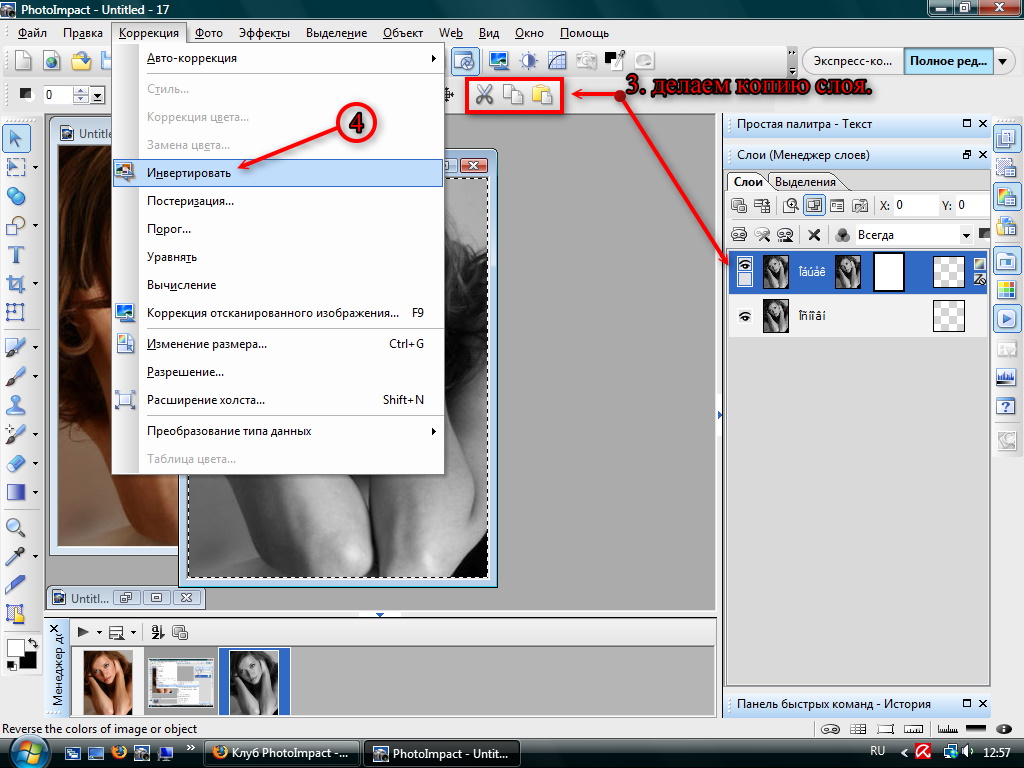Screen dimensions: 1024x768
Task: Switch to Полное редактирование mode
Action: coord(948,61)
